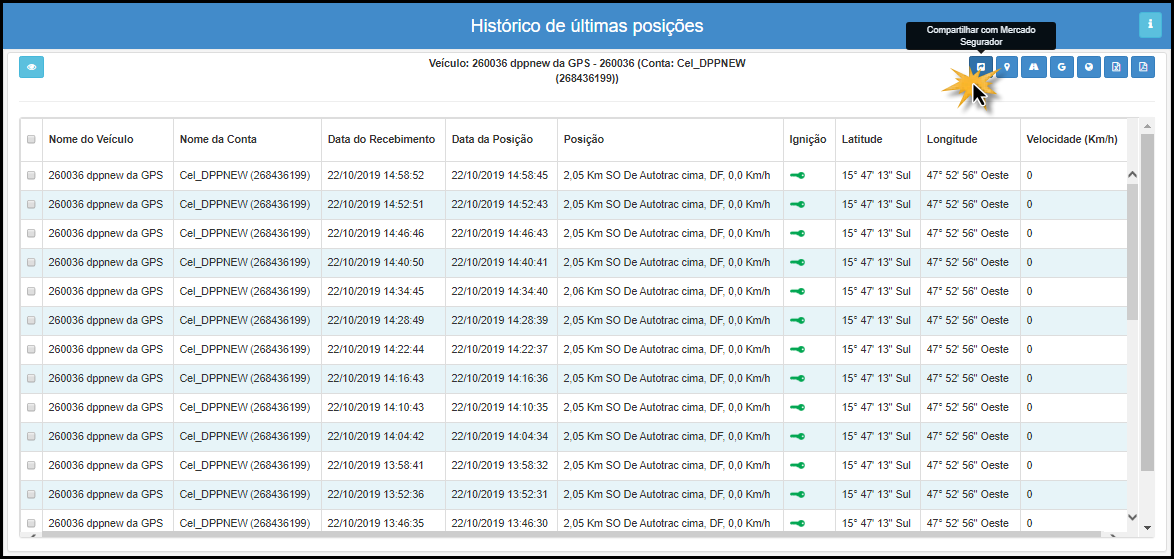Click the vehicle name in the 14:10:43 row

click(106, 408)
